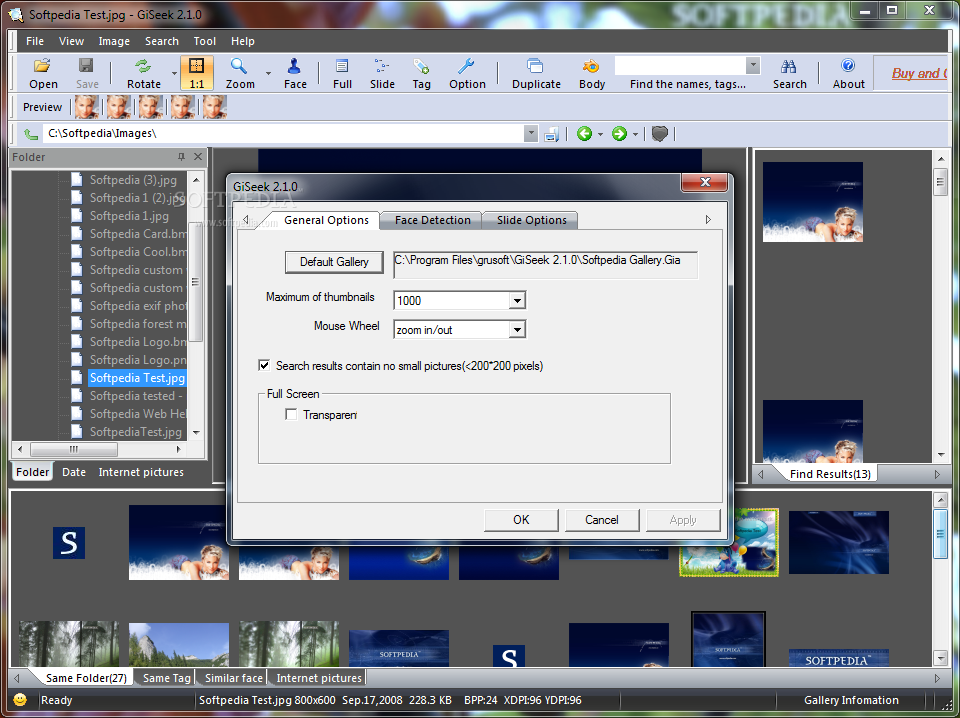This screenshot has height=718, width=960.
Task: Select Softpedia 1.jpg file
Action: point(129,215)
